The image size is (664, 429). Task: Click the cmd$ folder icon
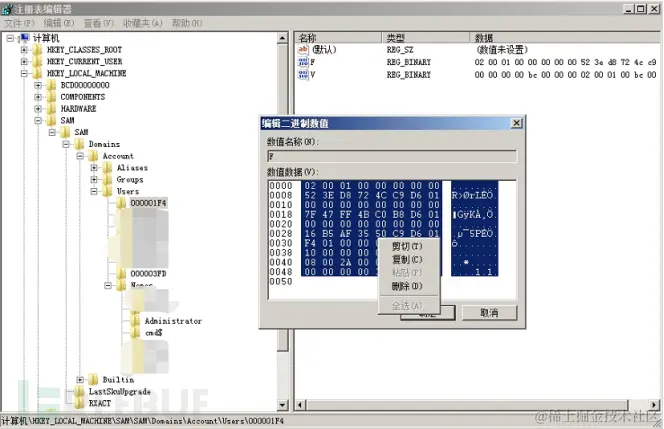pyautogui.click(x=136, y=333)
